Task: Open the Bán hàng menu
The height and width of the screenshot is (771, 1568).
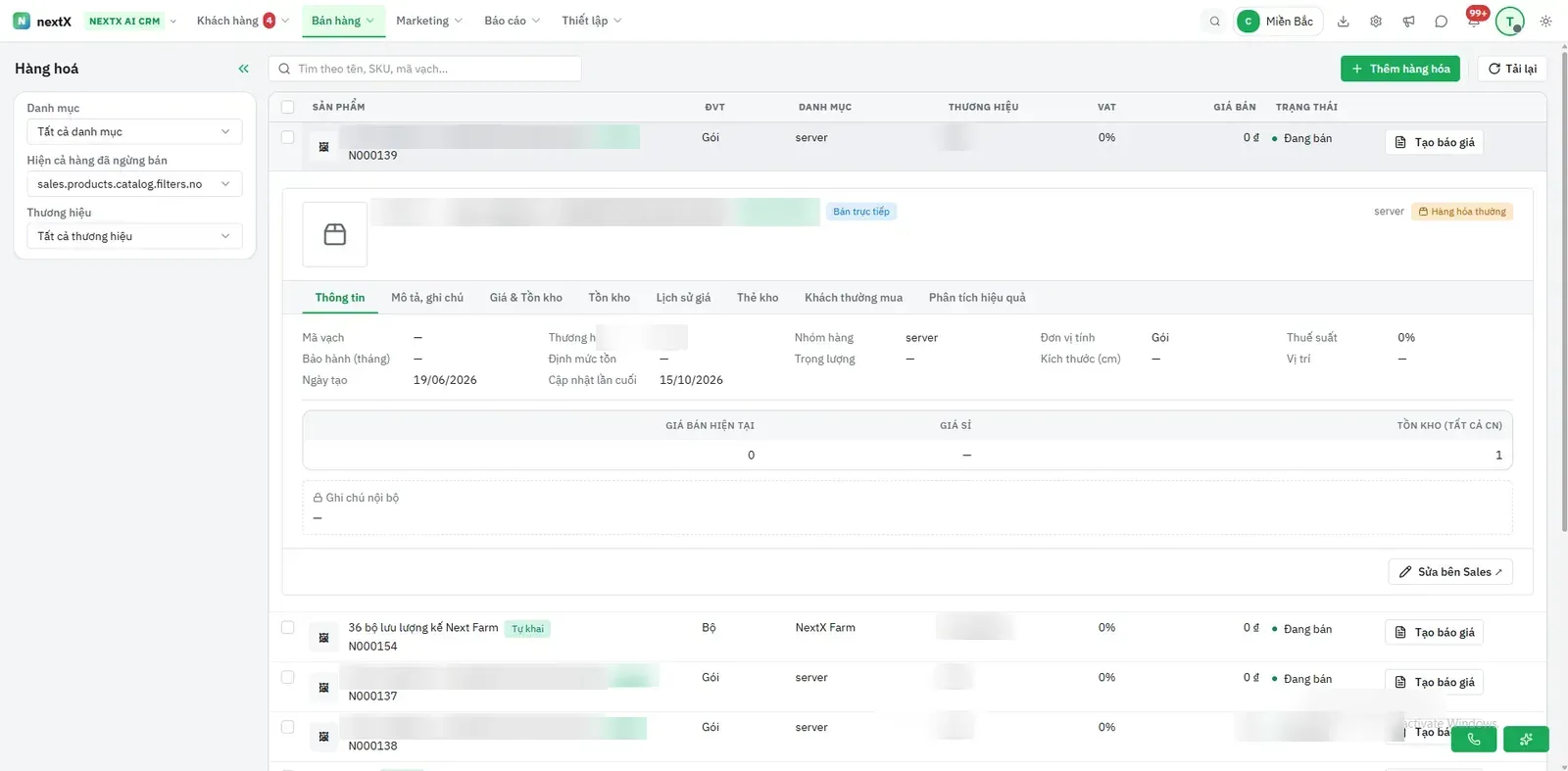Action: tap(343, 21)
